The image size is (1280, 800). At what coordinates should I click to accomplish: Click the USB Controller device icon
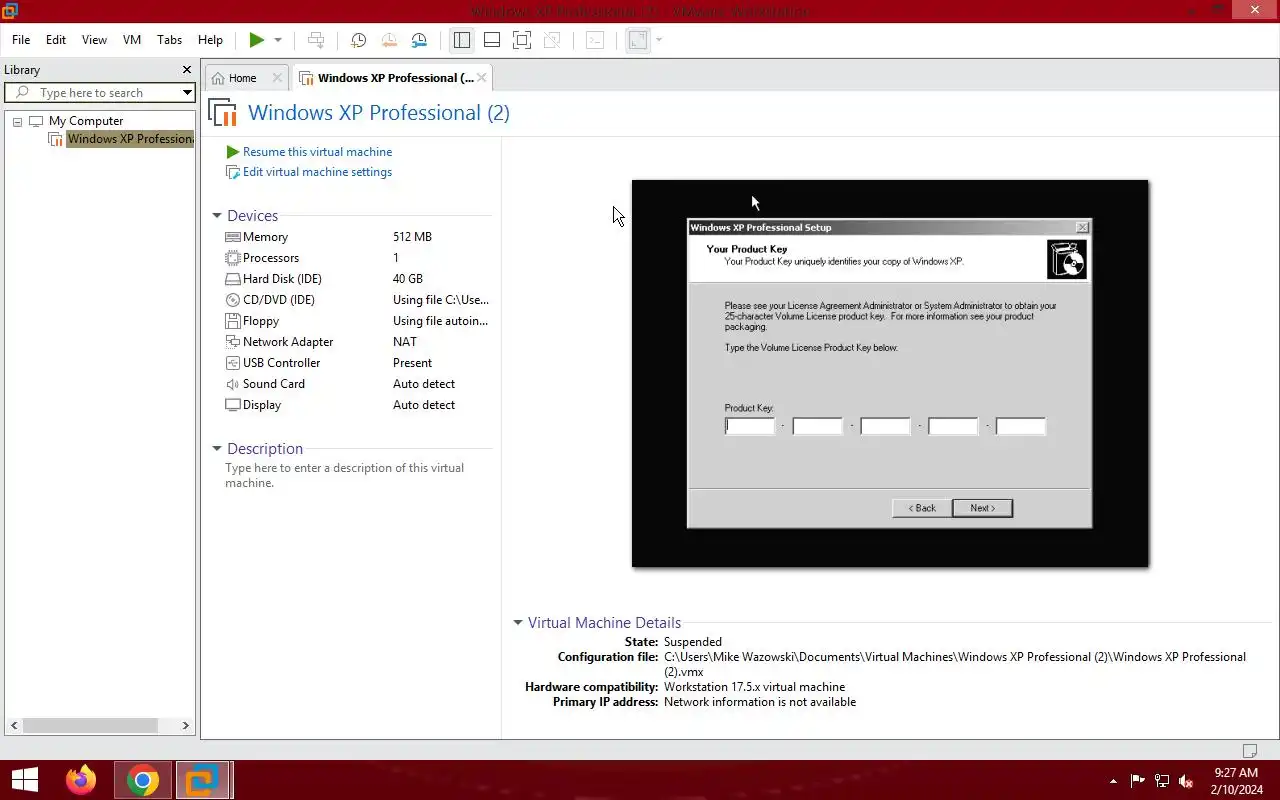pyautogui.click(x=233, y=363)
